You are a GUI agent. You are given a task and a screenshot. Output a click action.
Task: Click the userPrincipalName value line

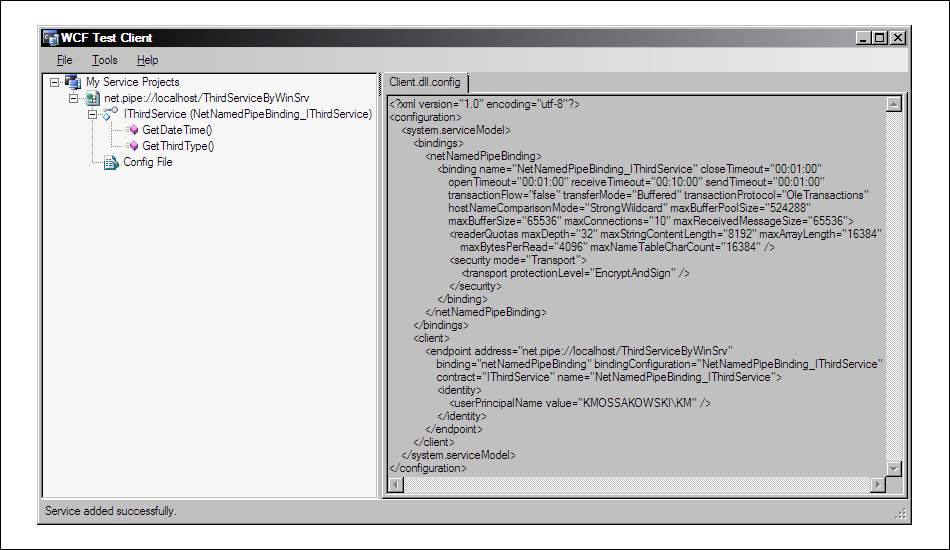580,403
